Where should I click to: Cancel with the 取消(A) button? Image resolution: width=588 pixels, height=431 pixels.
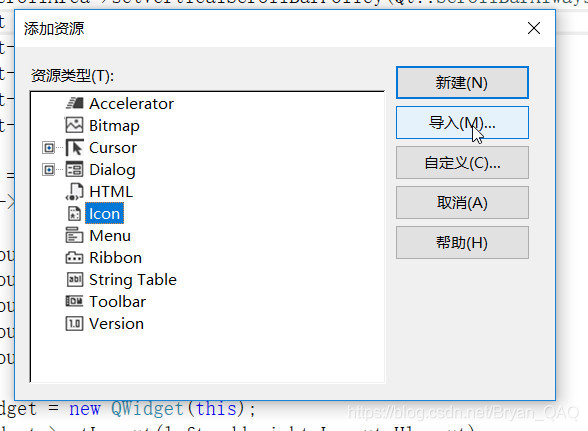click(462, 203)
